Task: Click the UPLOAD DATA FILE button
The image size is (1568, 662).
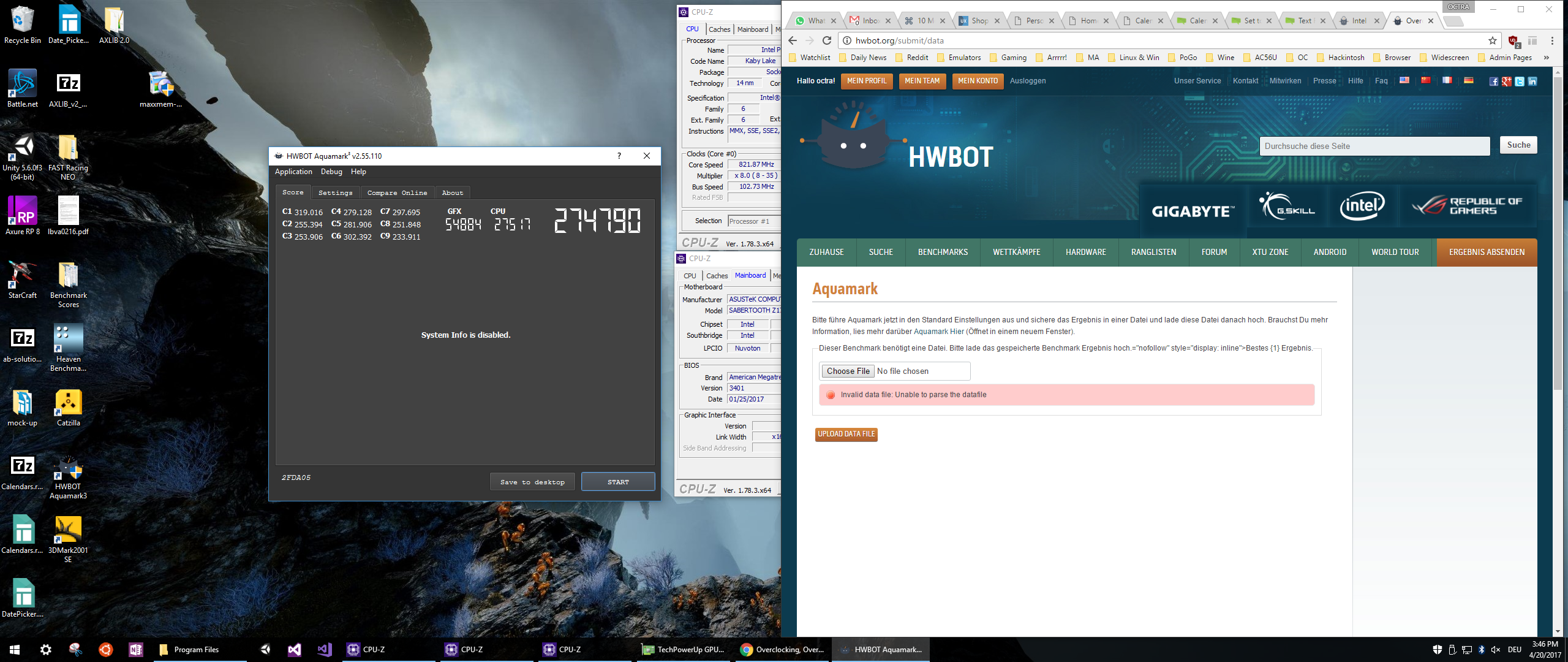Action: pyautogui.click(x=846, y=434)
